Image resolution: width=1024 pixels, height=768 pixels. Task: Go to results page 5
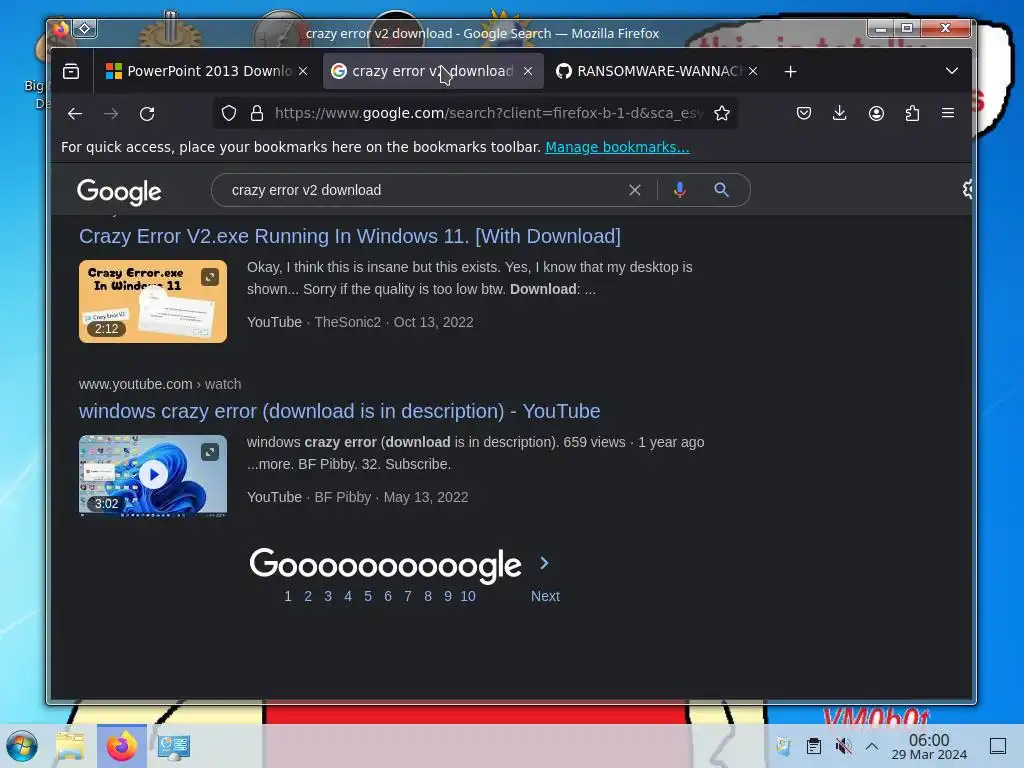(x=368, y=596)
